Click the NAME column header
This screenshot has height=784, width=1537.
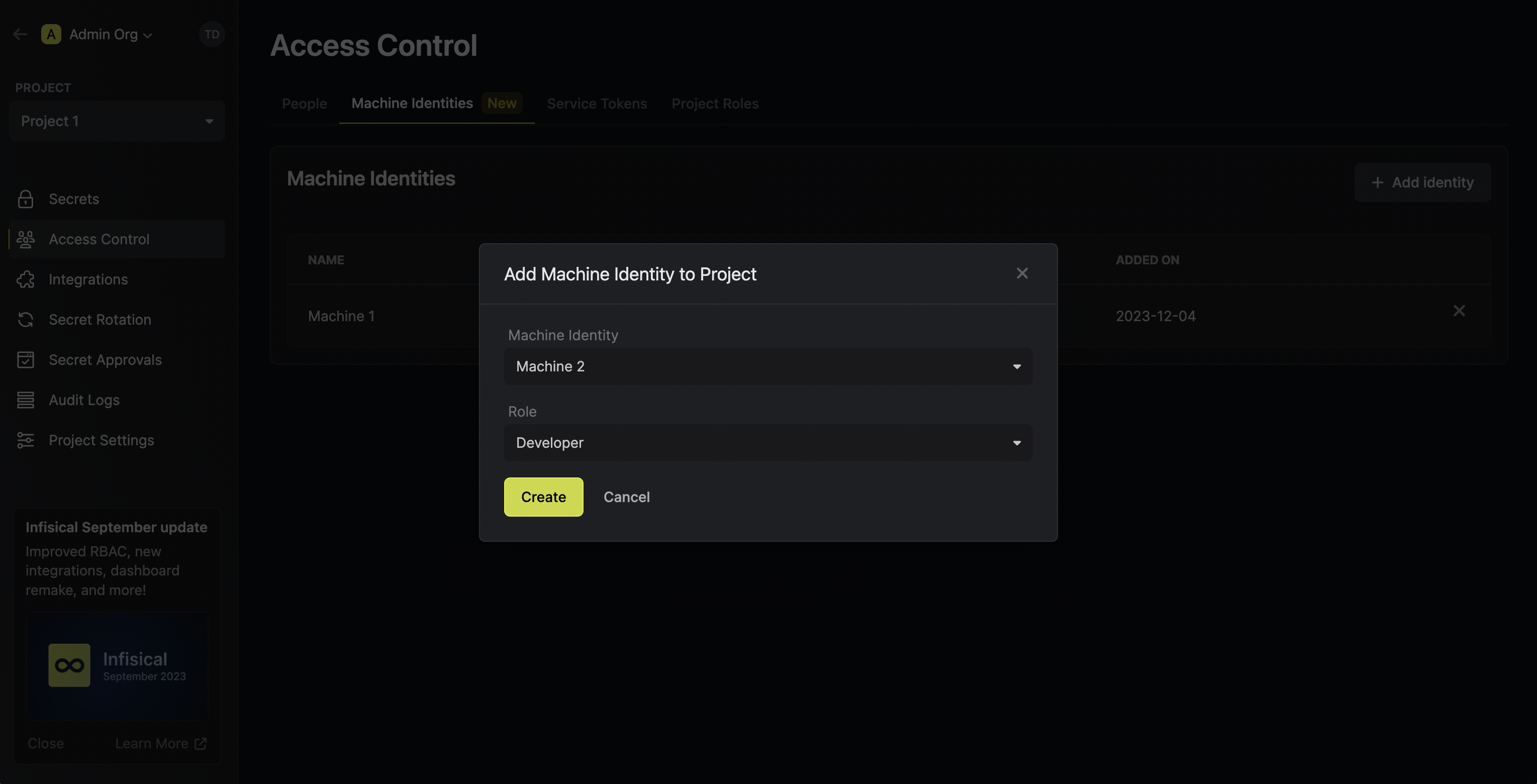pyautogui.click(x=326, y=260)
